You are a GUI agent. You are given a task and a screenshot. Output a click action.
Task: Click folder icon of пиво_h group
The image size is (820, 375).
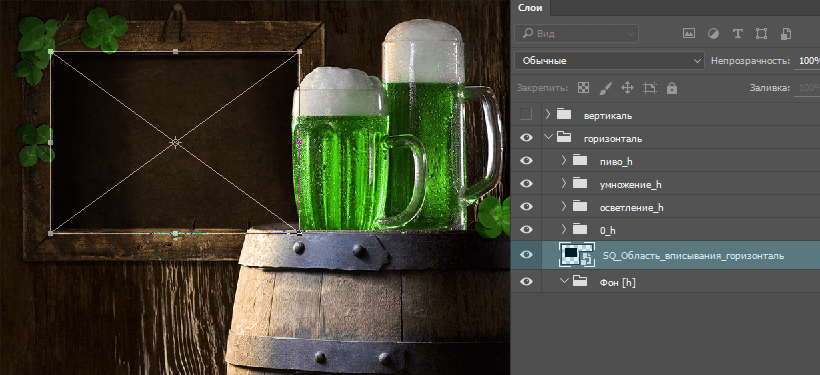580,161
